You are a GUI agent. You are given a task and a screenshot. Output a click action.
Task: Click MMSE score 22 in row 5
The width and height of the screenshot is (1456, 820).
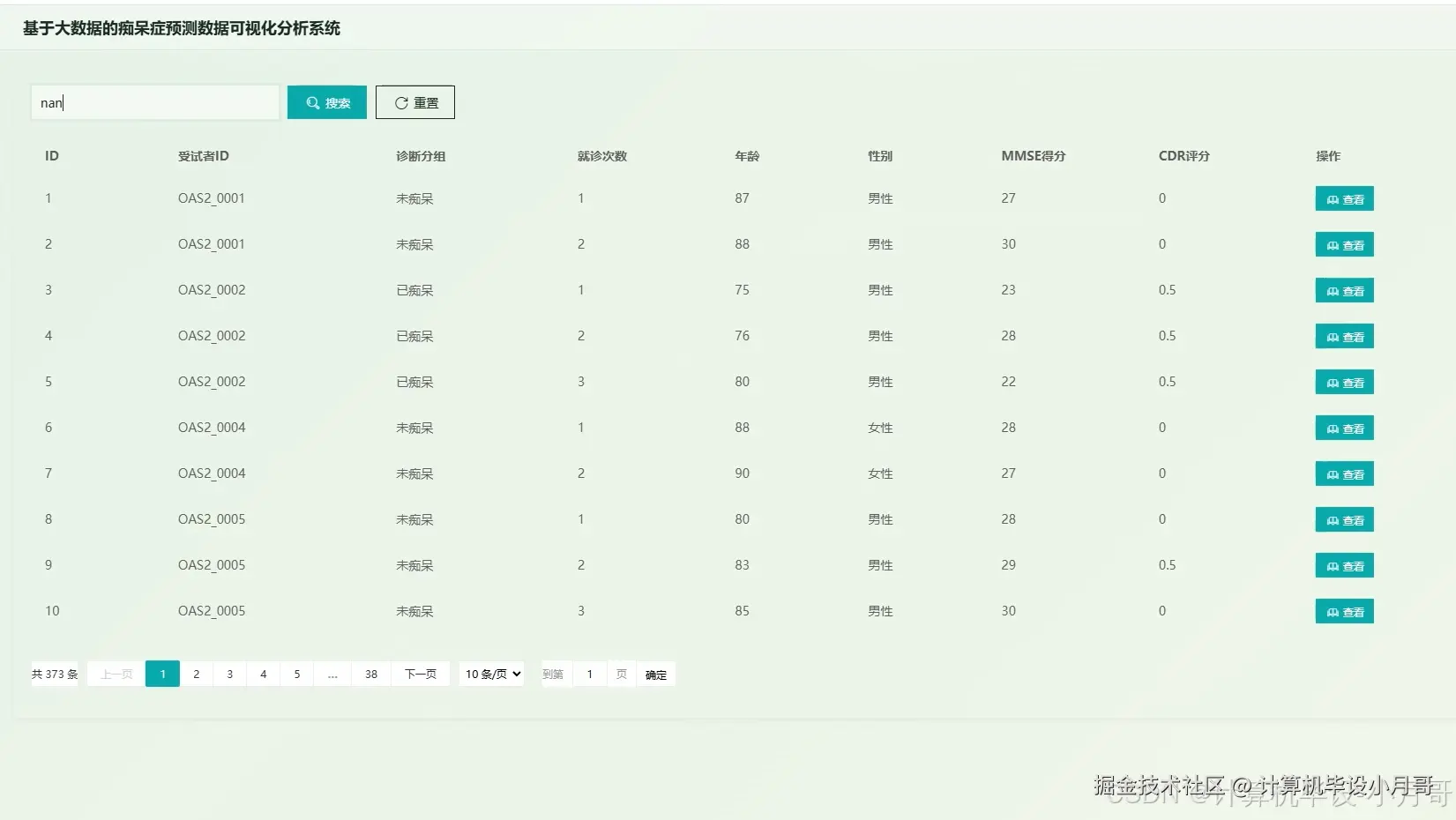tap(1009, 382)
